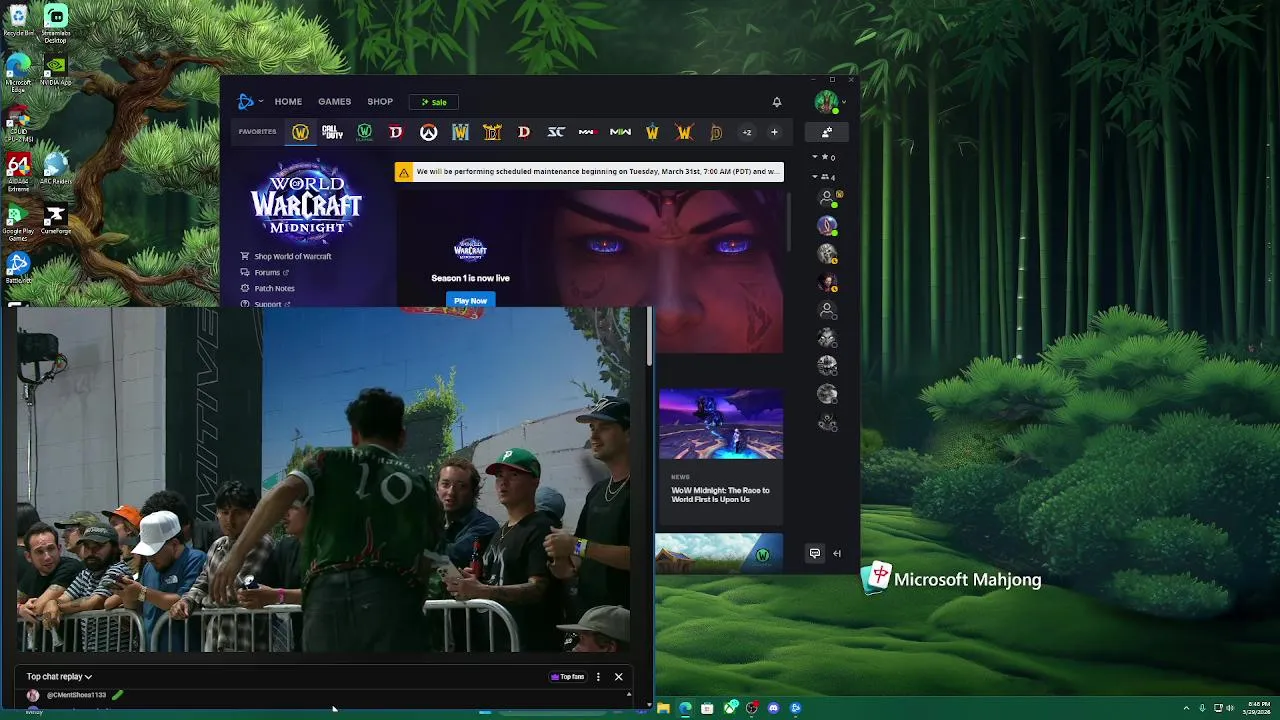1280x720 pixels.
Task: Open Discord from the taskbar
Action: (x=773, y=708)
